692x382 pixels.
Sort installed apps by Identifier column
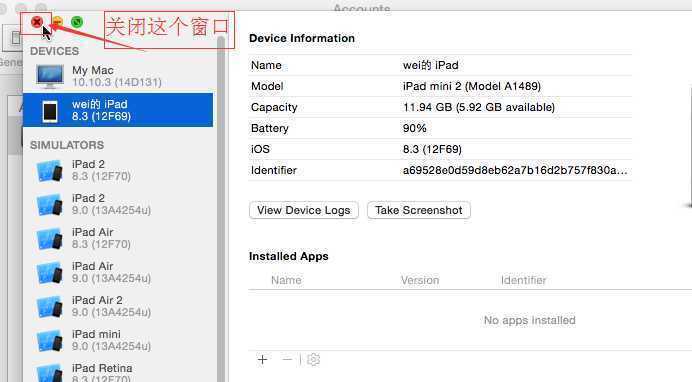pos(523,280)
